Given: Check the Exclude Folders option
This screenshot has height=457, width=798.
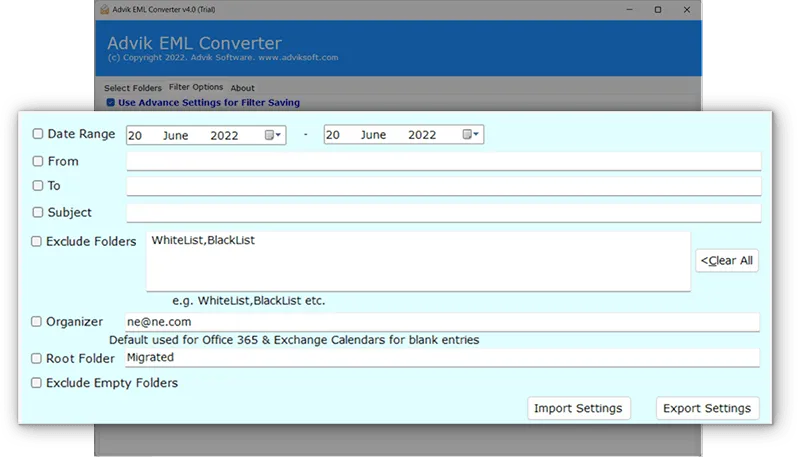Looking at the screenshot, I should pos(36,241).
